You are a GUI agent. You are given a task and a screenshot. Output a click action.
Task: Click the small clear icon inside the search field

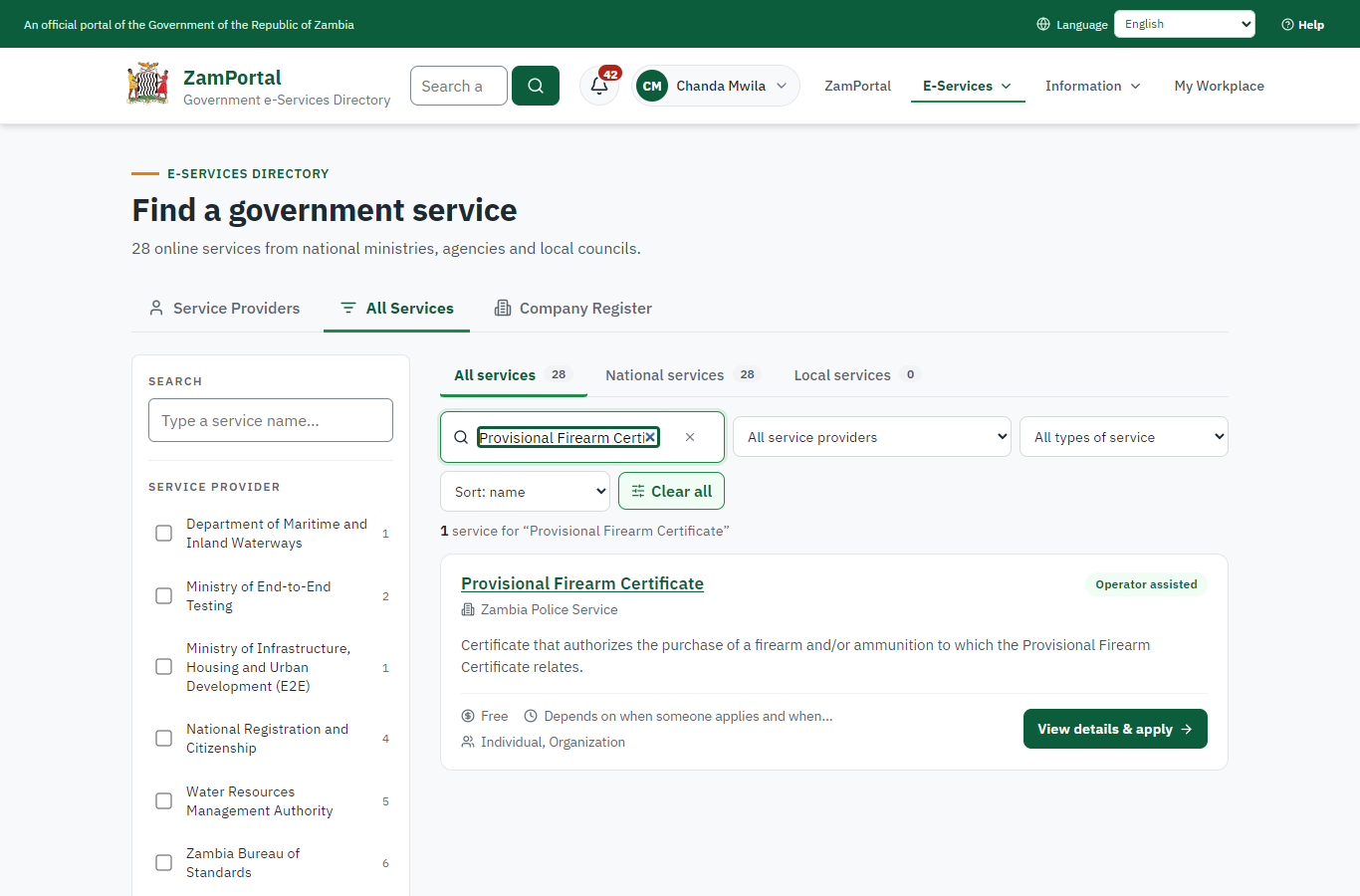(x=650, y=437)
